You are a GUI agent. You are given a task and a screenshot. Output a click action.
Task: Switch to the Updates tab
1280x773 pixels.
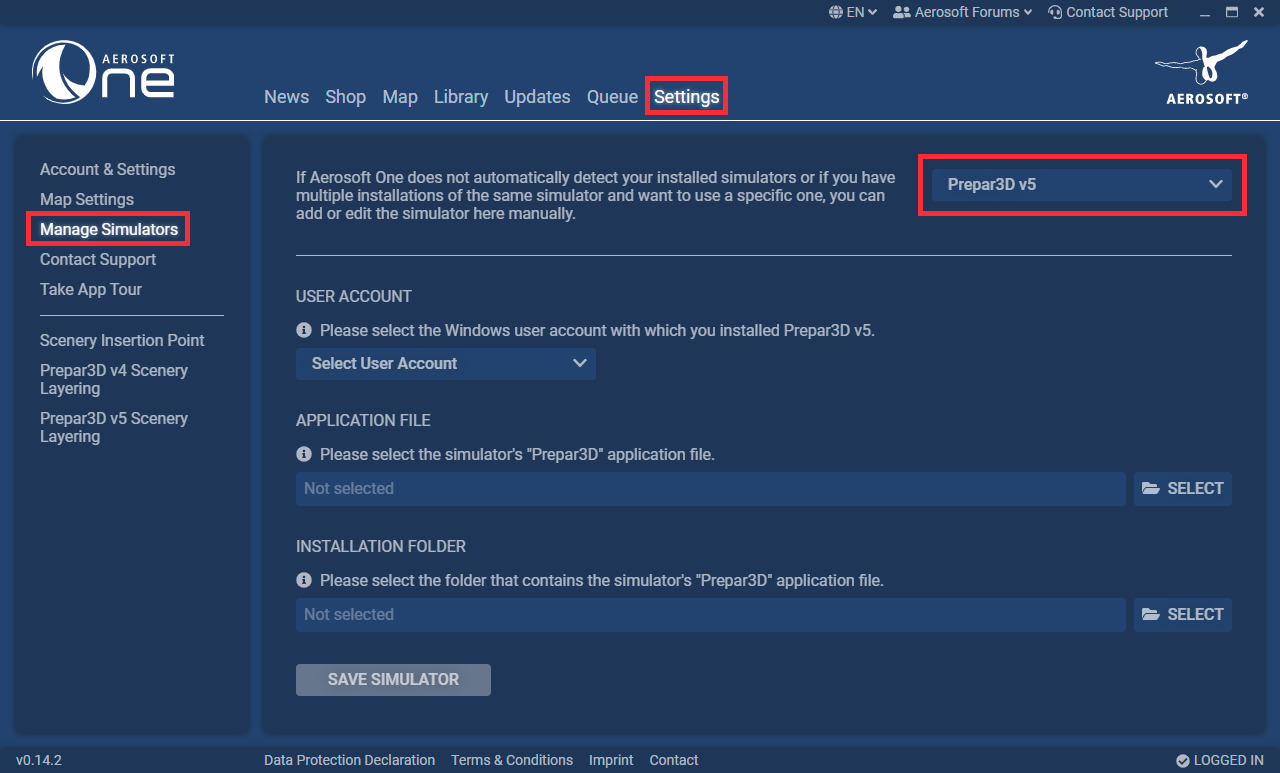537,97
